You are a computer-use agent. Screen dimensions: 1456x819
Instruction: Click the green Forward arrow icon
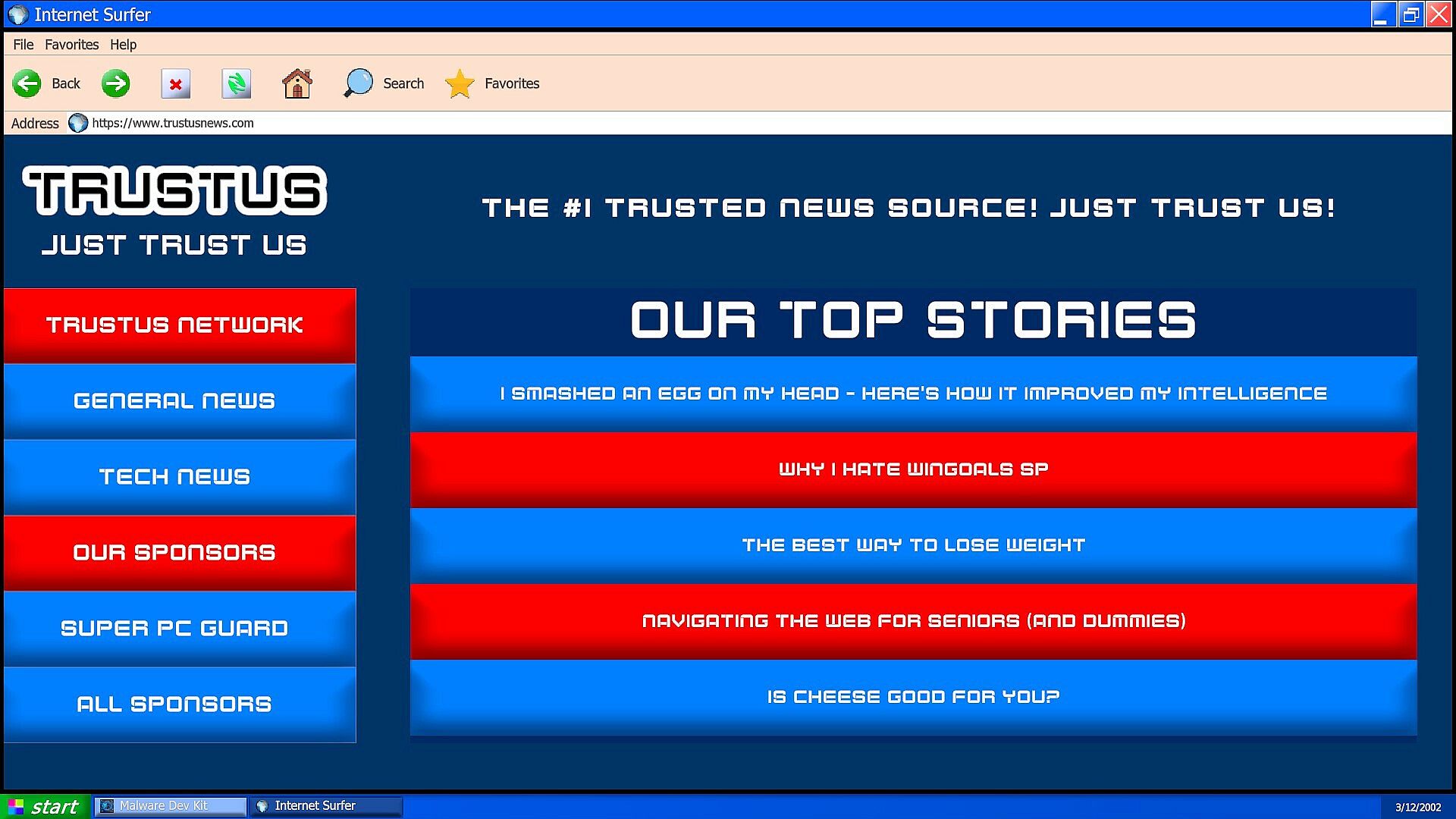pyautogui.click(x=116, y=83)
